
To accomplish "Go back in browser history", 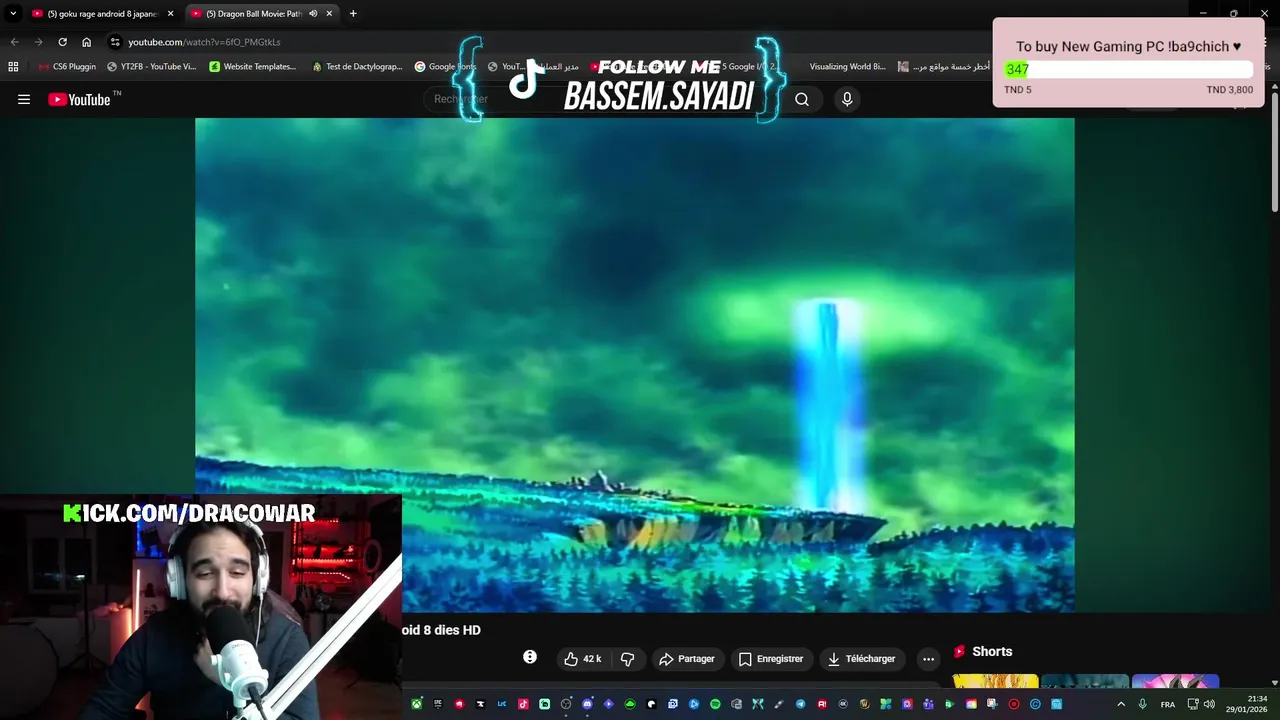I will coord(14,42).
